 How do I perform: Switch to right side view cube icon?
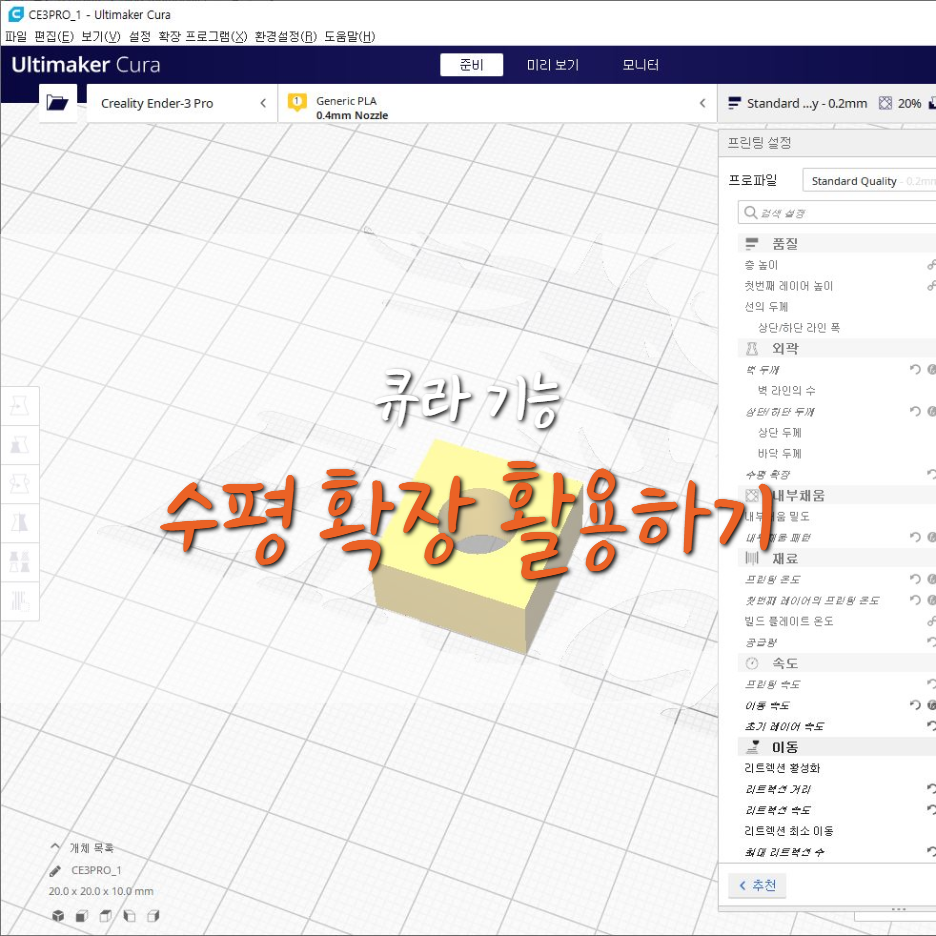coord(153,915)
